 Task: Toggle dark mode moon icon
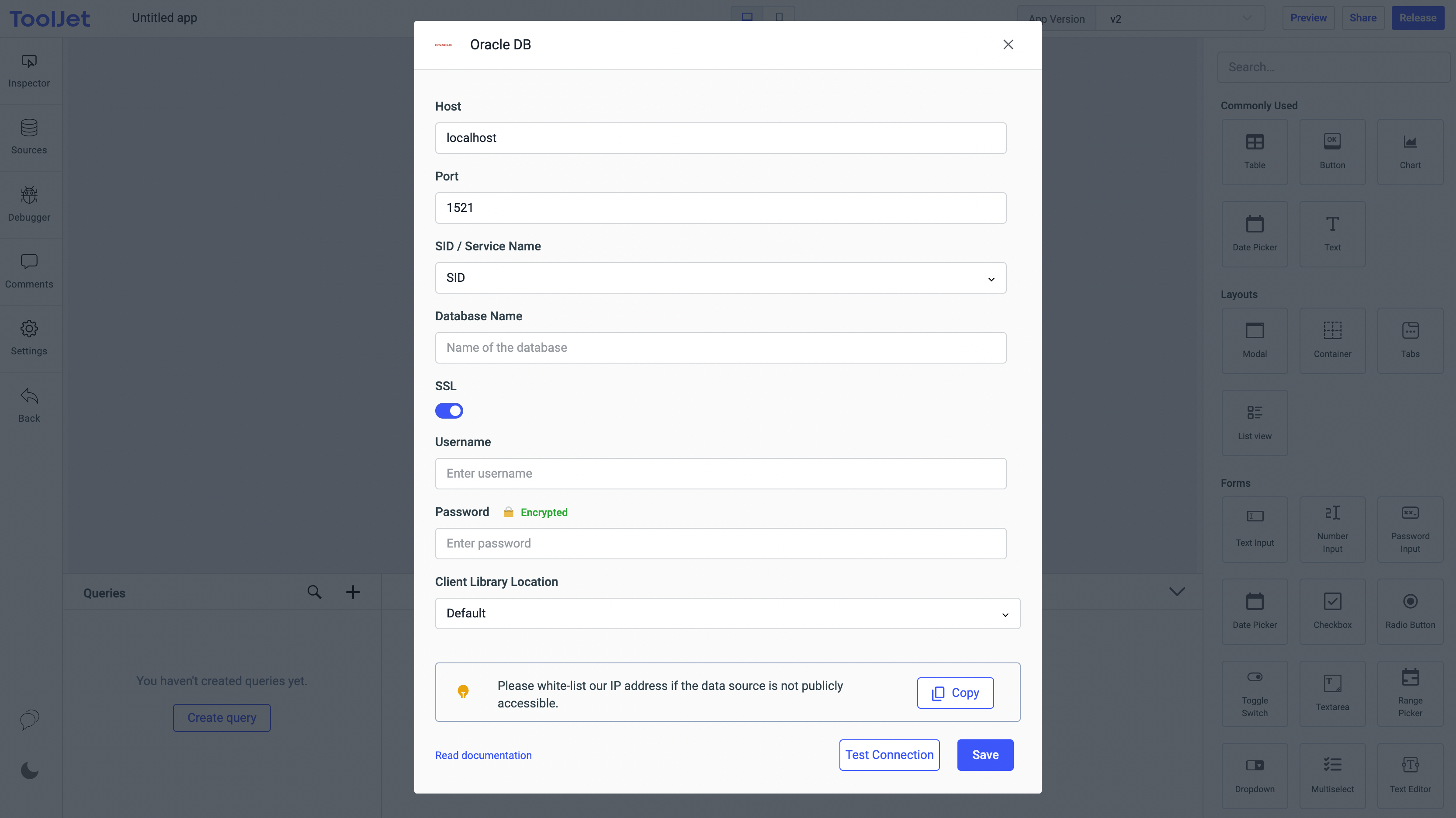[x=29, y=770]
